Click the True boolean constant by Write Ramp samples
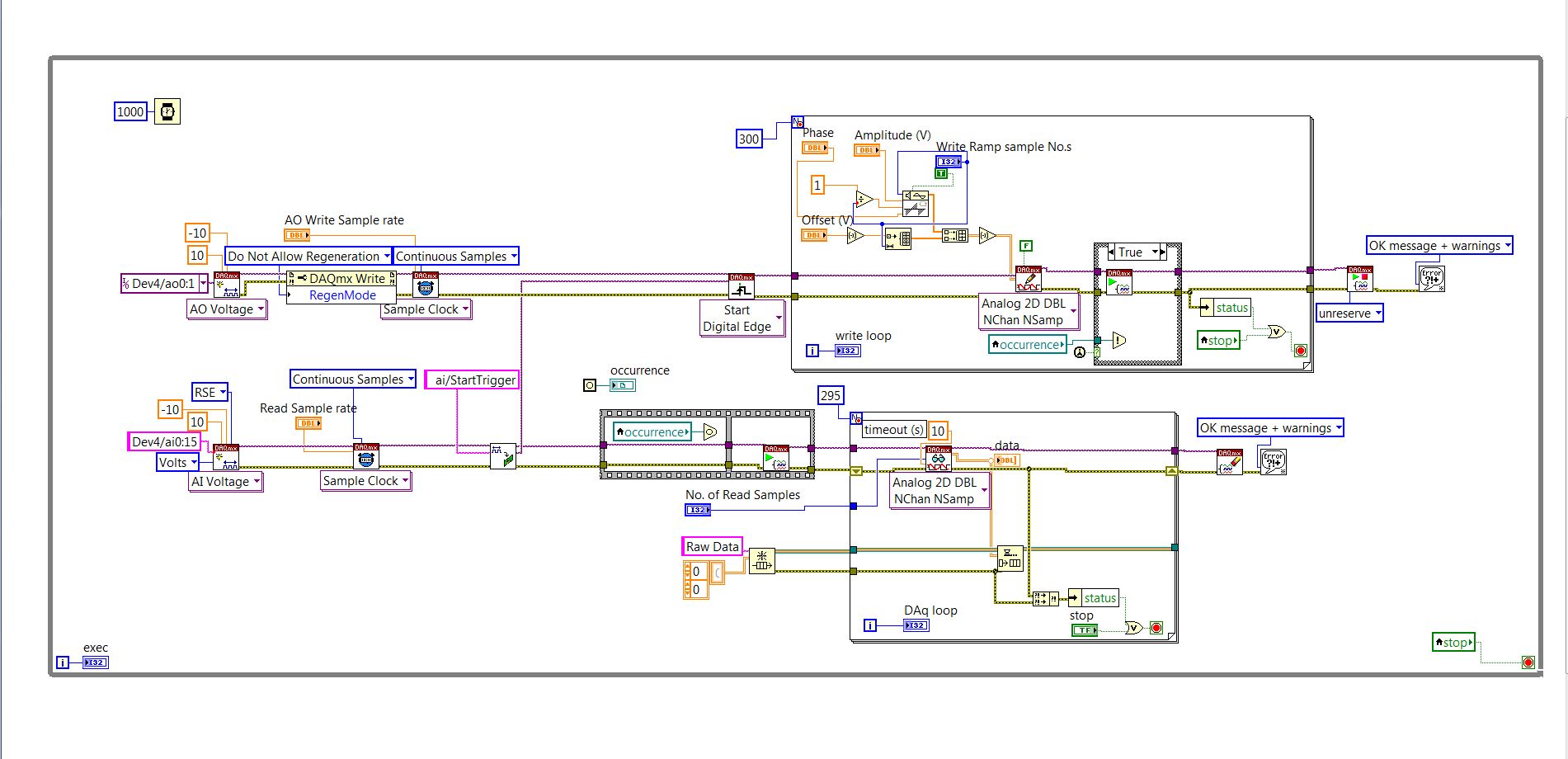Viewport: 1568px width, 759px height. tap(941, 173)
